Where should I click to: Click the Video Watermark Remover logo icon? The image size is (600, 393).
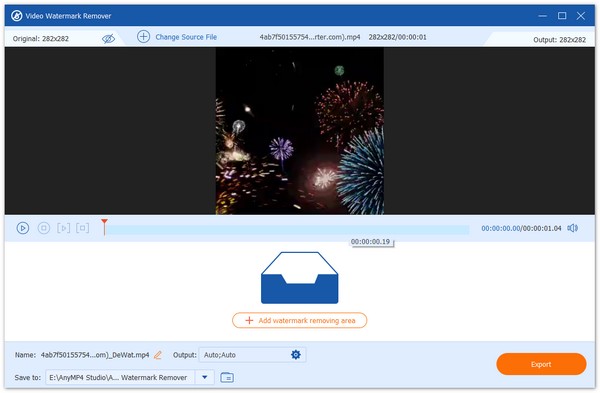pyautogui.click(x=16, y=16)
